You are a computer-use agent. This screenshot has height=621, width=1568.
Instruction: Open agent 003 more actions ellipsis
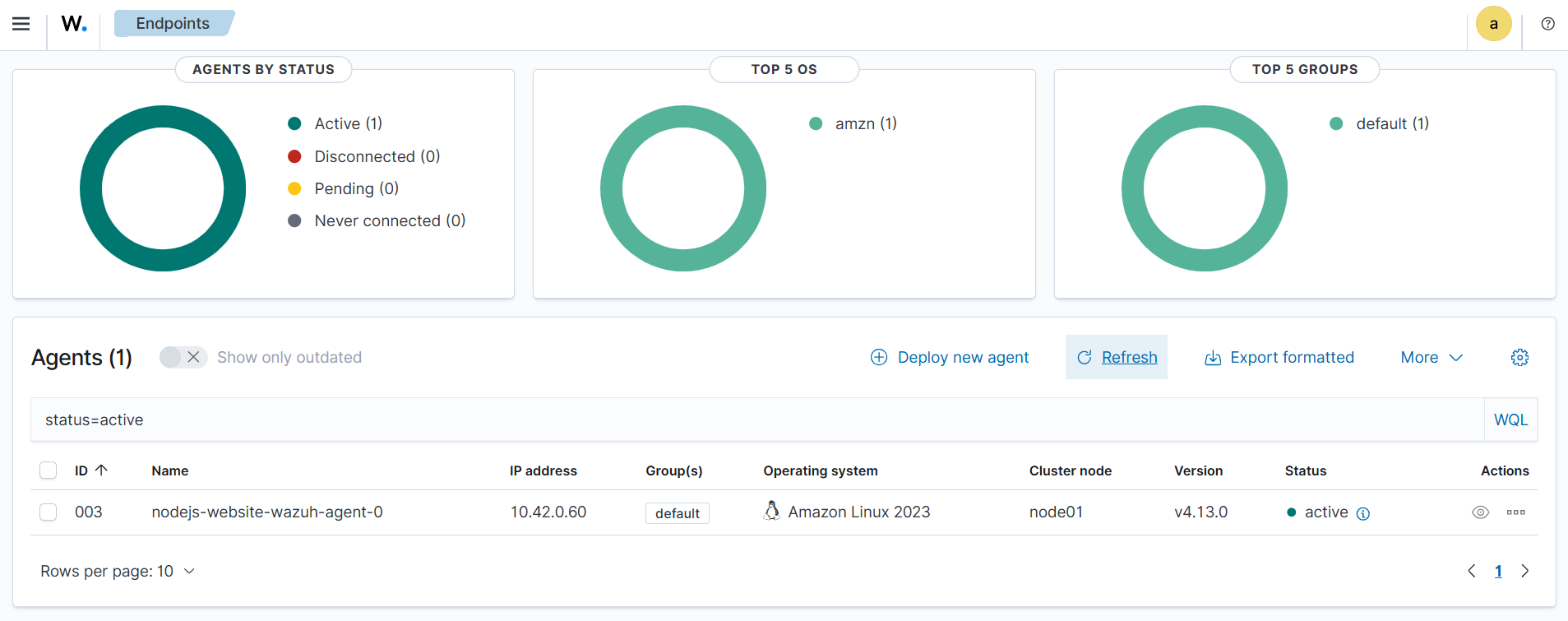(x=1515, y=512)
